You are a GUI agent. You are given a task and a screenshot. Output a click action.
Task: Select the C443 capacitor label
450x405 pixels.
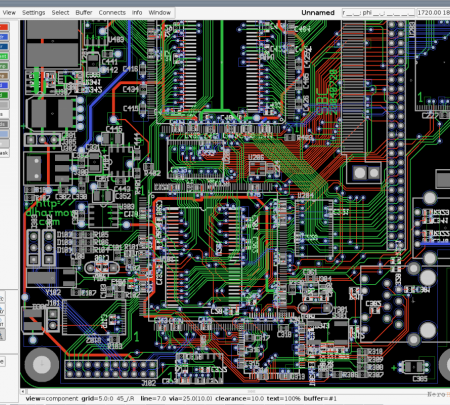122,189
